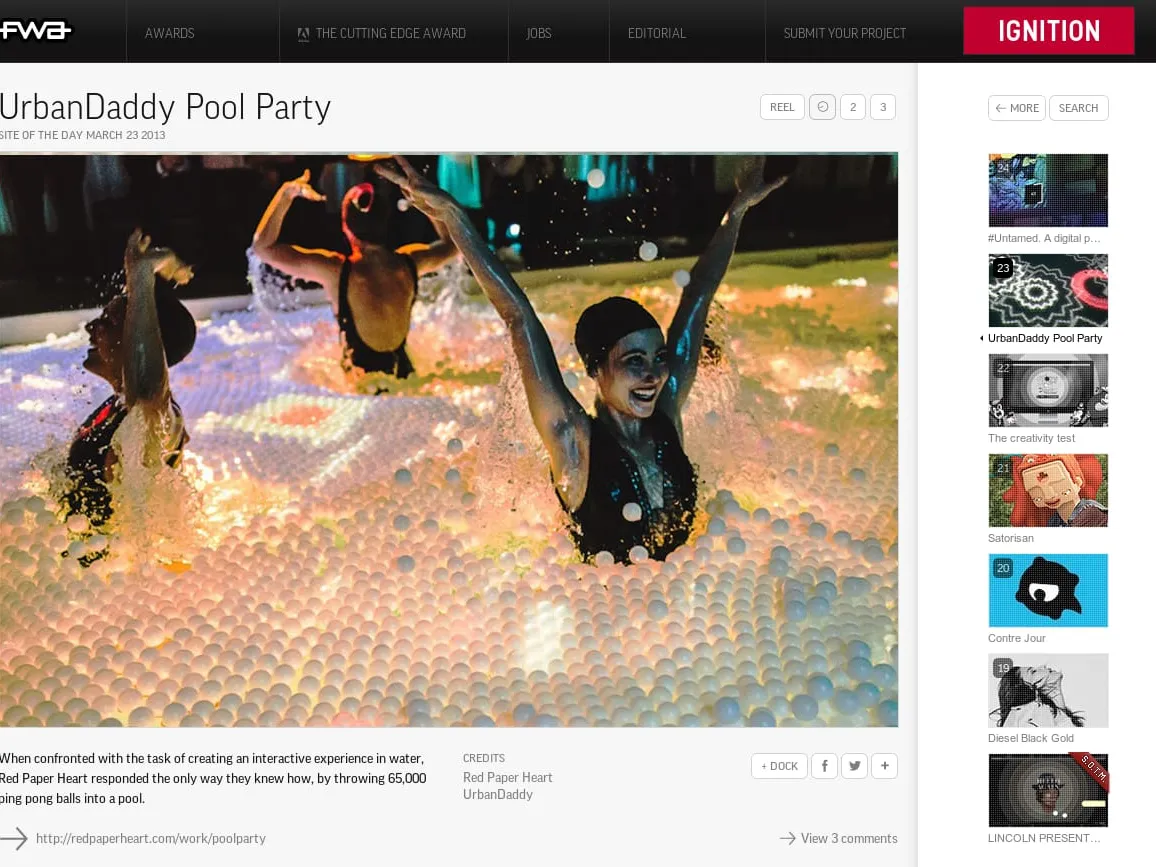Open the #Untamed thumbnail
This screenshot has width=1156, height=867.
pos(1048,190)
